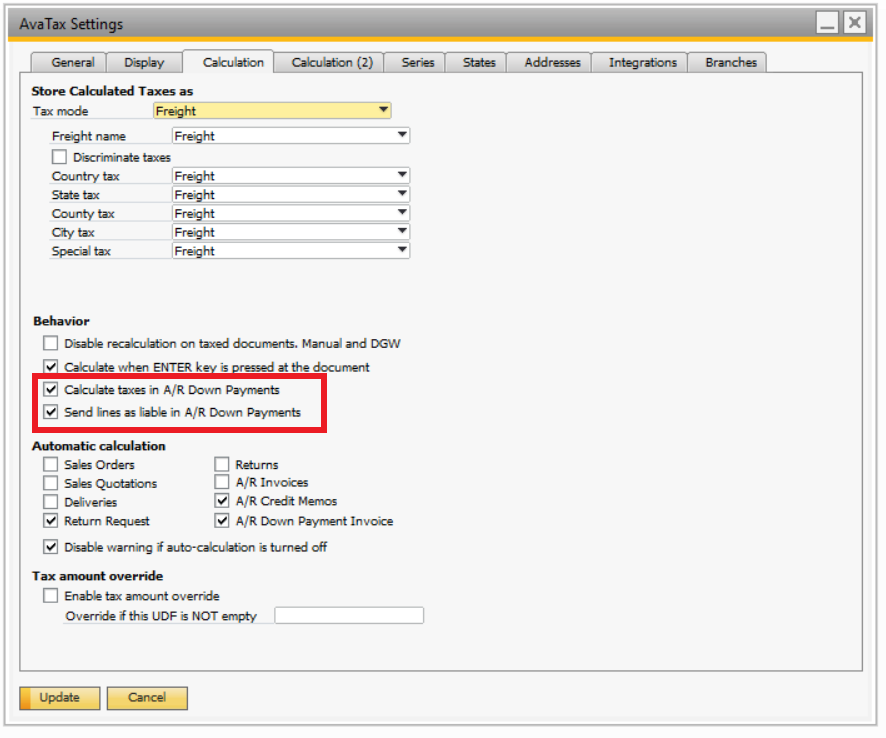Image resolution: width=886 pixels, height=738 pixels.
Task: Click the Tax amount override heading
Action: click(x=98, y=576)
